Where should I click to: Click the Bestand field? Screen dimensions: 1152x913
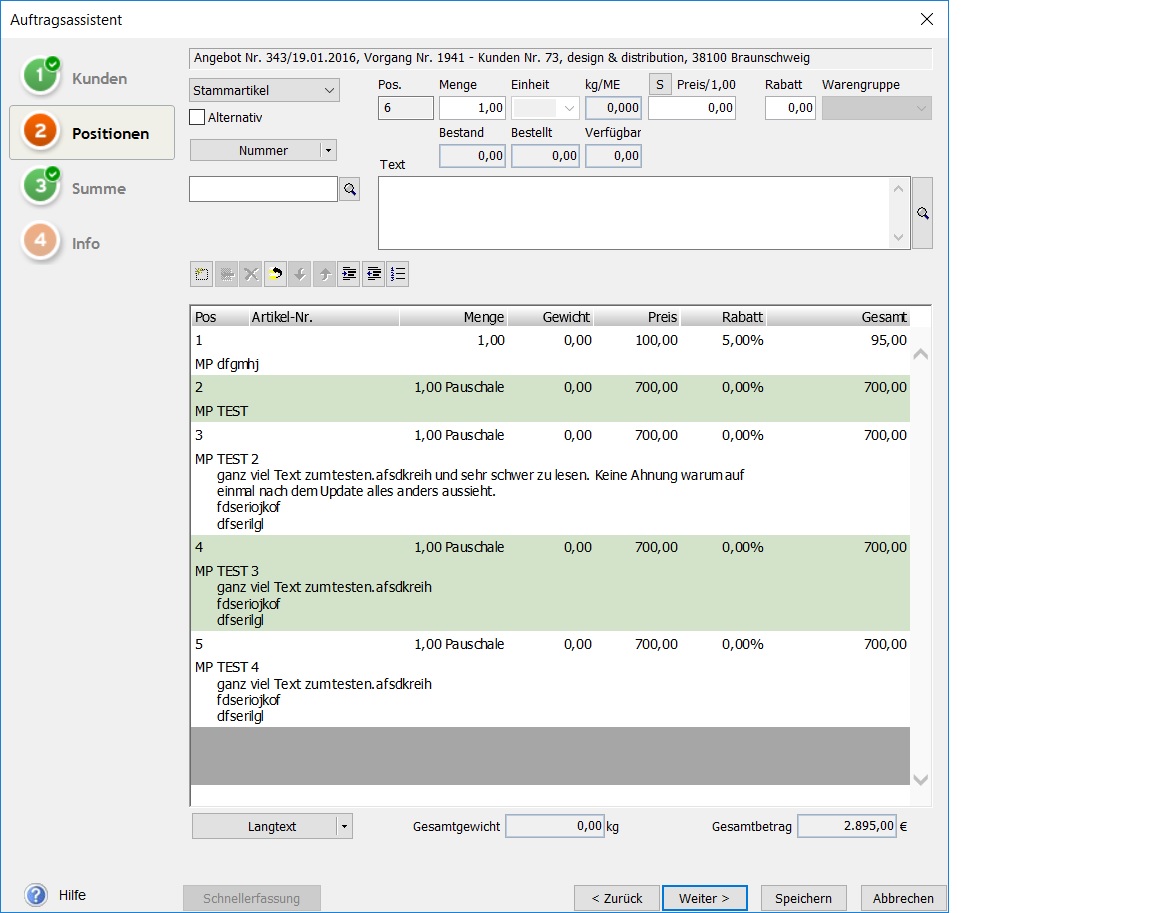pyautogui.click(x=472, y=156)
